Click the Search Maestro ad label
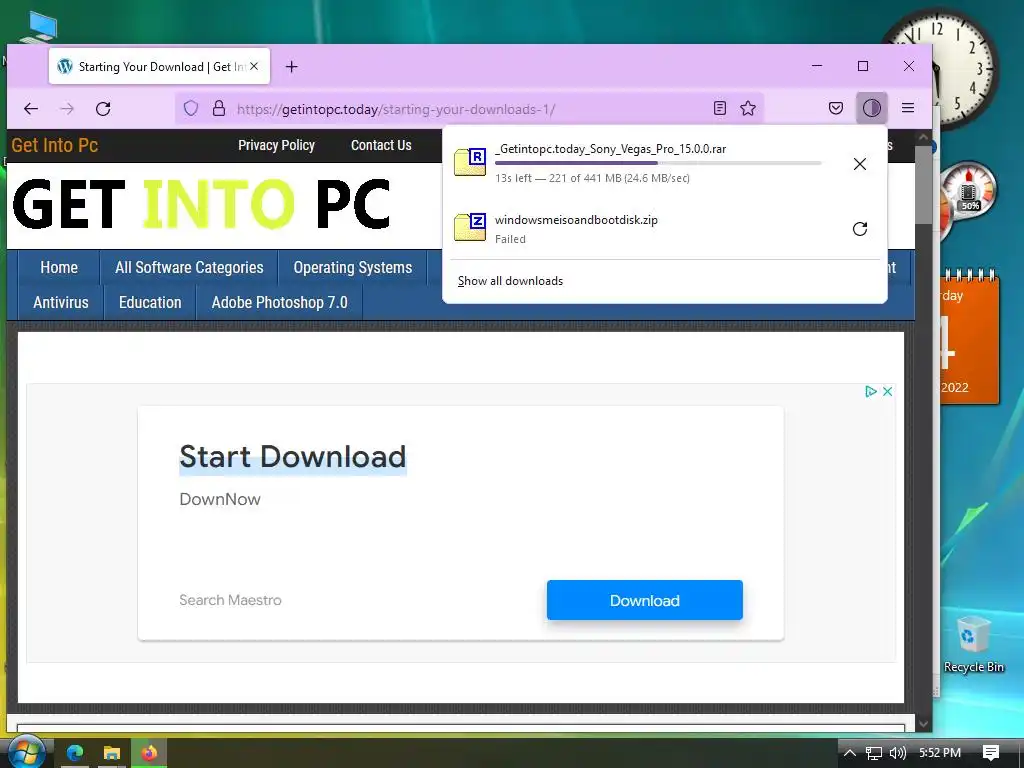1024x768 pixels. point(231,600)
